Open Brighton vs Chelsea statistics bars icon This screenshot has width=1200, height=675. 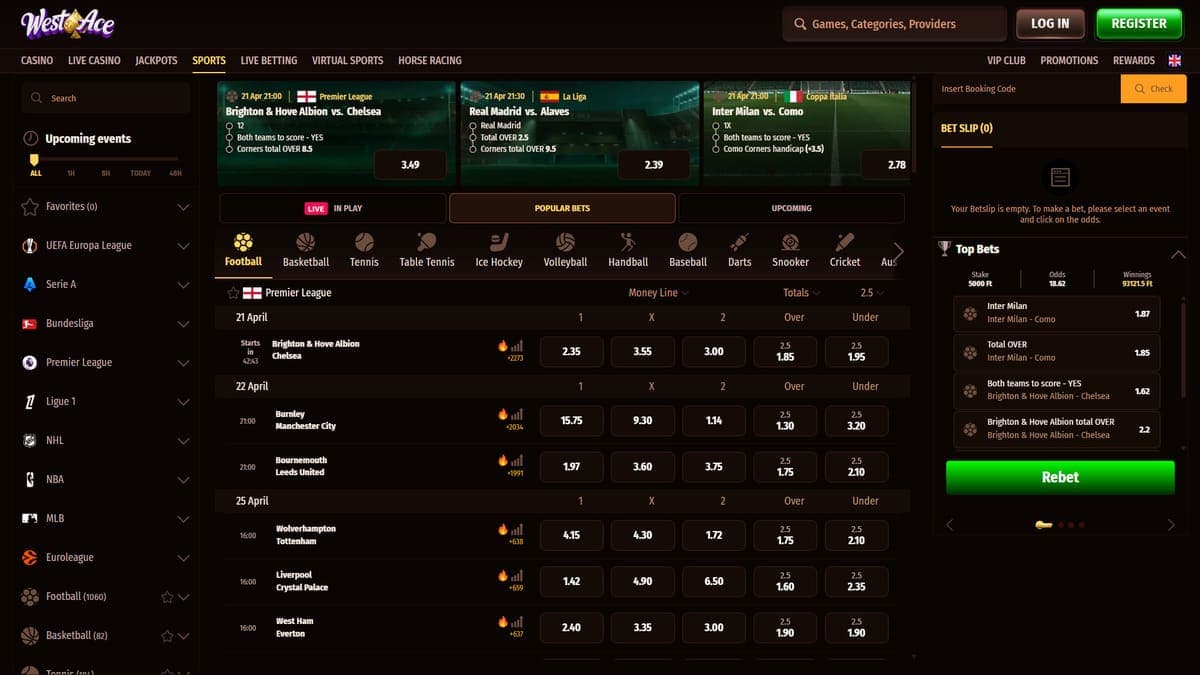(517, 345)
